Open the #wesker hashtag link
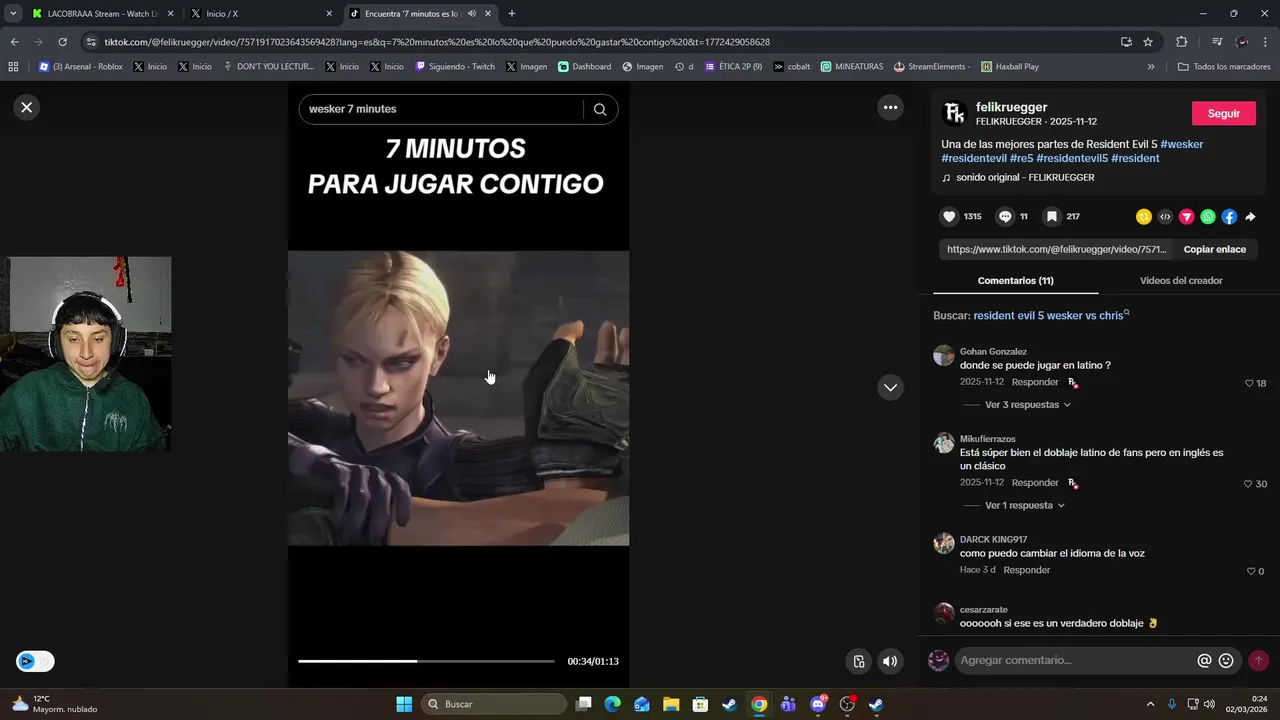Image resolution: width=1280 pixels, height=720 pixels. 1182,144
